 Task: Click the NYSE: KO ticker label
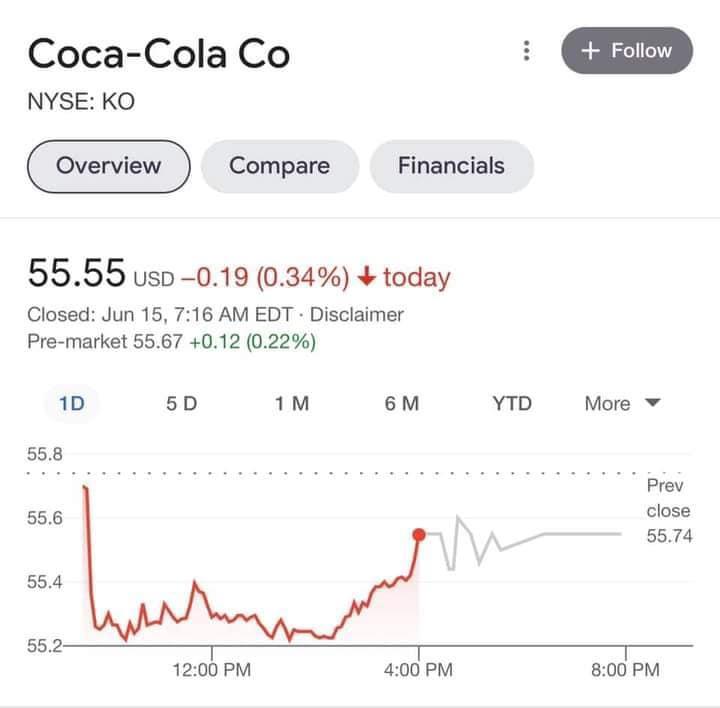point(80,101)
